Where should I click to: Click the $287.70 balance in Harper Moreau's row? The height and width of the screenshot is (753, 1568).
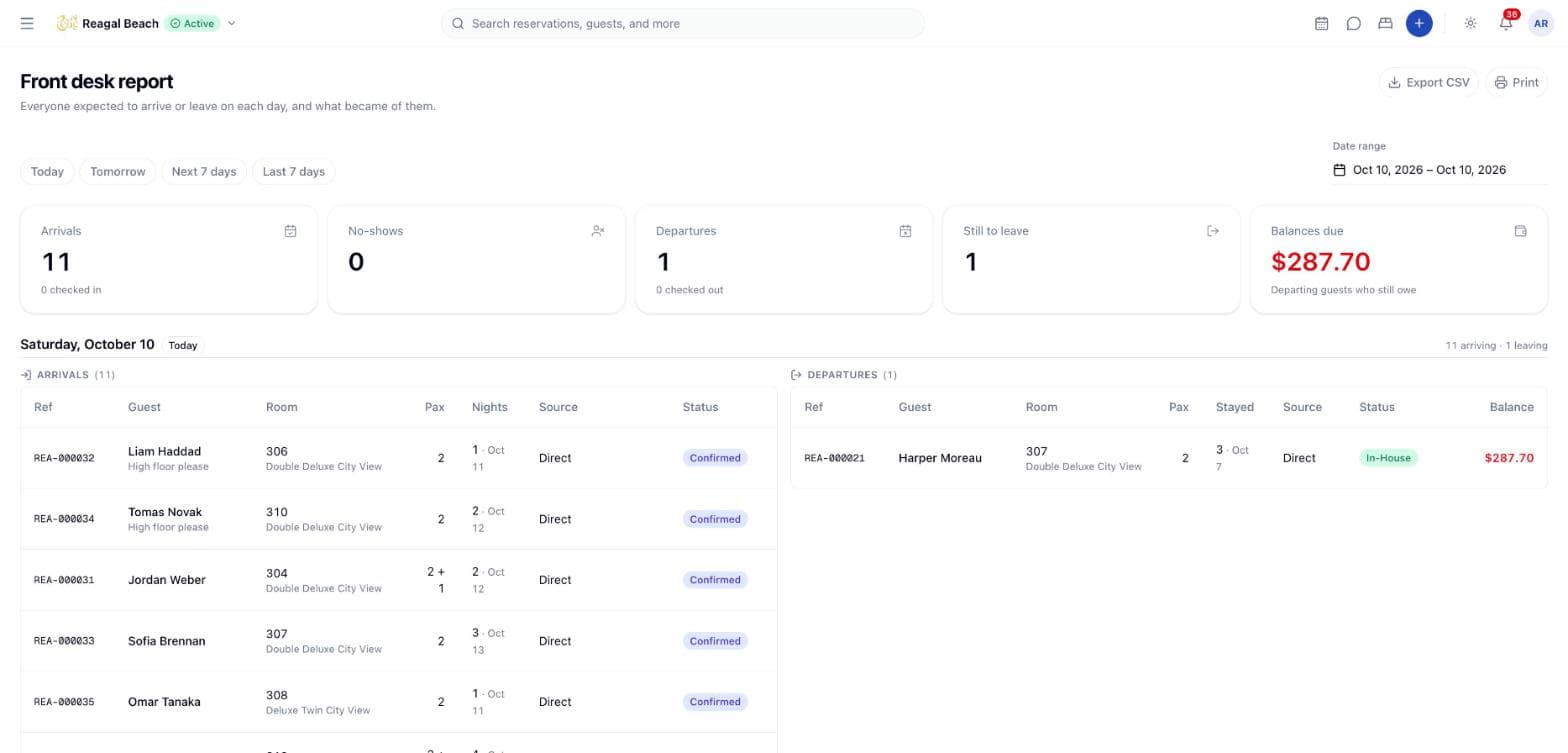point(1509,458)
